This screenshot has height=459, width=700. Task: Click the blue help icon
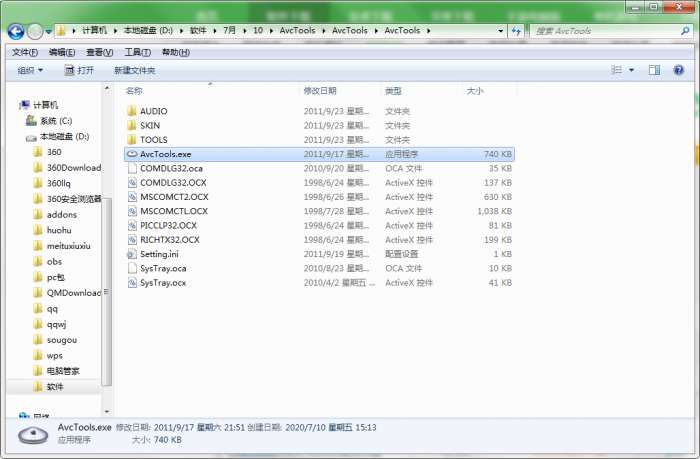tap(679, 70)
